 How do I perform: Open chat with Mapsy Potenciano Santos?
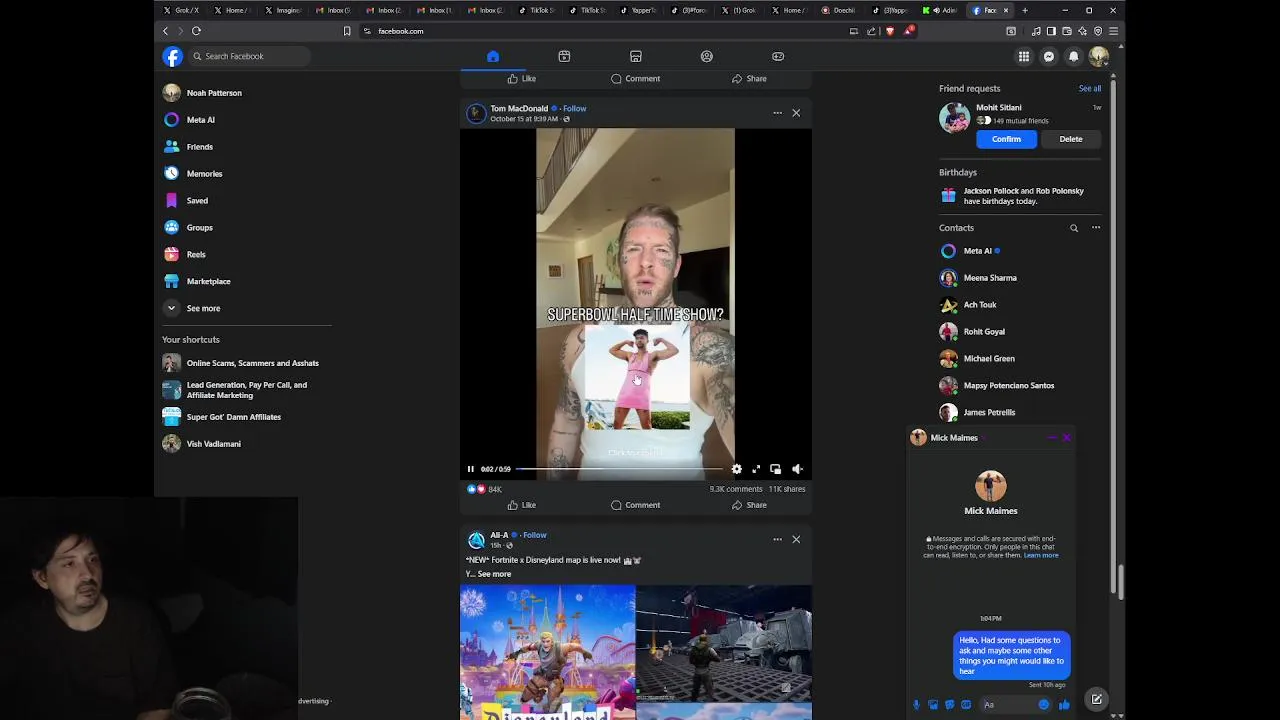pos(1008,386)
